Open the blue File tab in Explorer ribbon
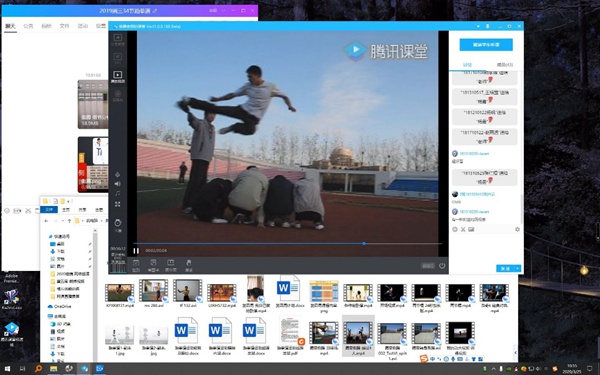 pos(49,210)
